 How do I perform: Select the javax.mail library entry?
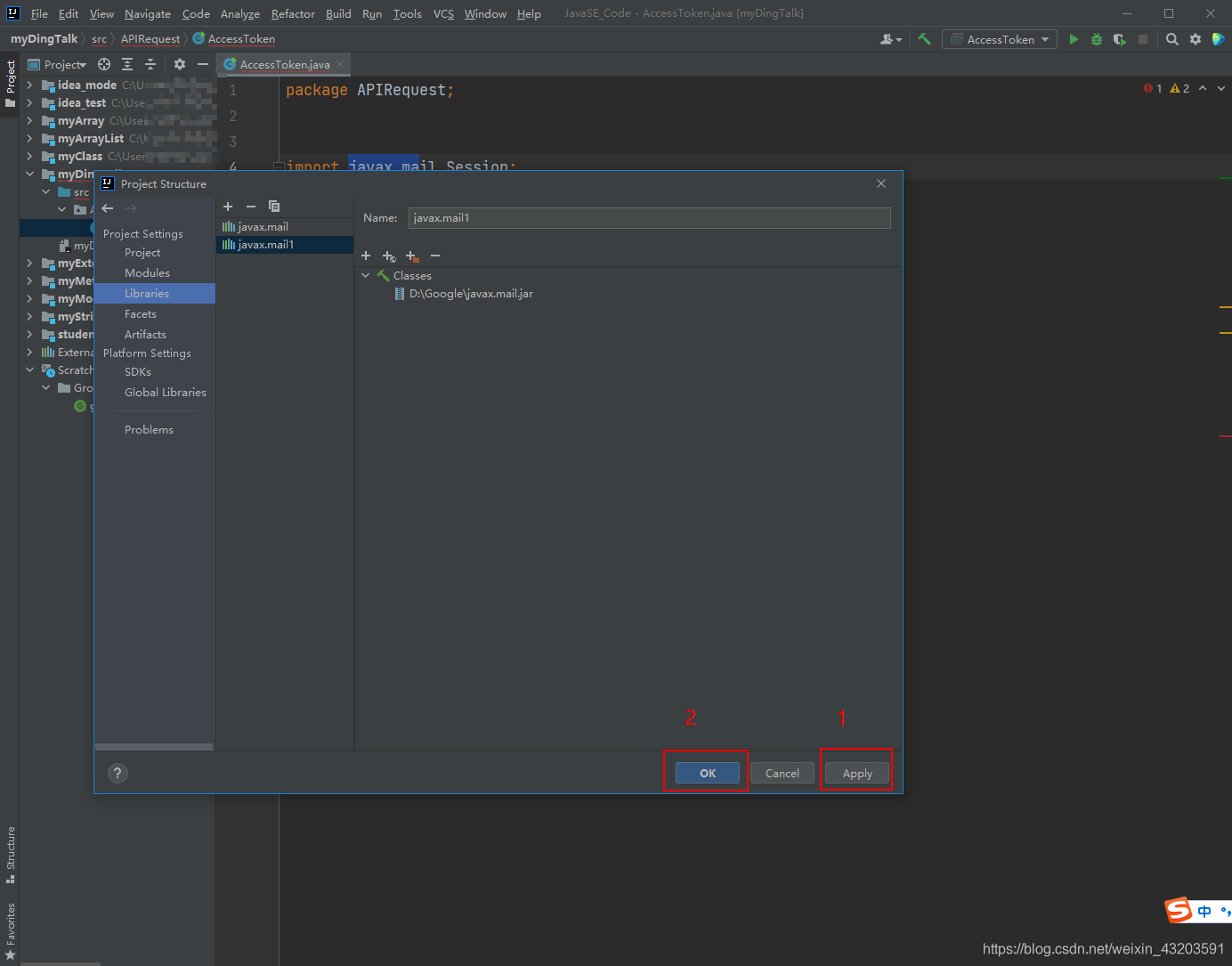(x=285, y=226)
